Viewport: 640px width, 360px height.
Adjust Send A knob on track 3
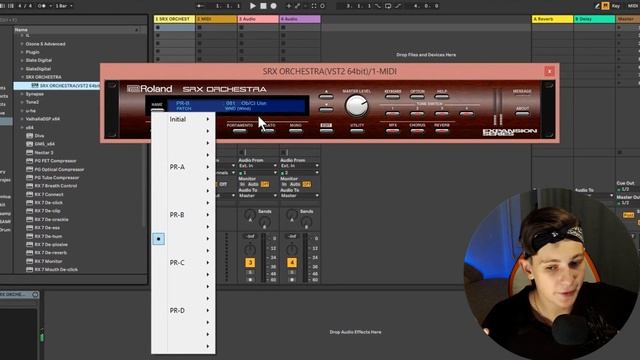click(x=250, y=215)
